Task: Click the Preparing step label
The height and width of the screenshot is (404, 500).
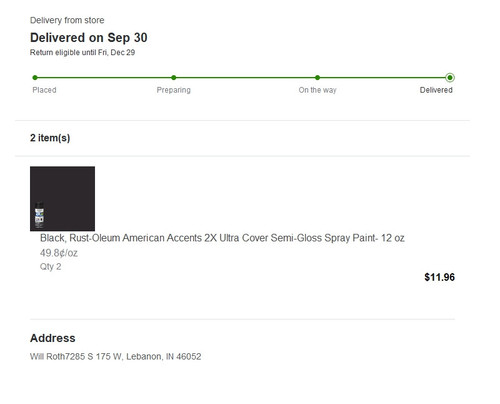Action: (x=174, y=90)
